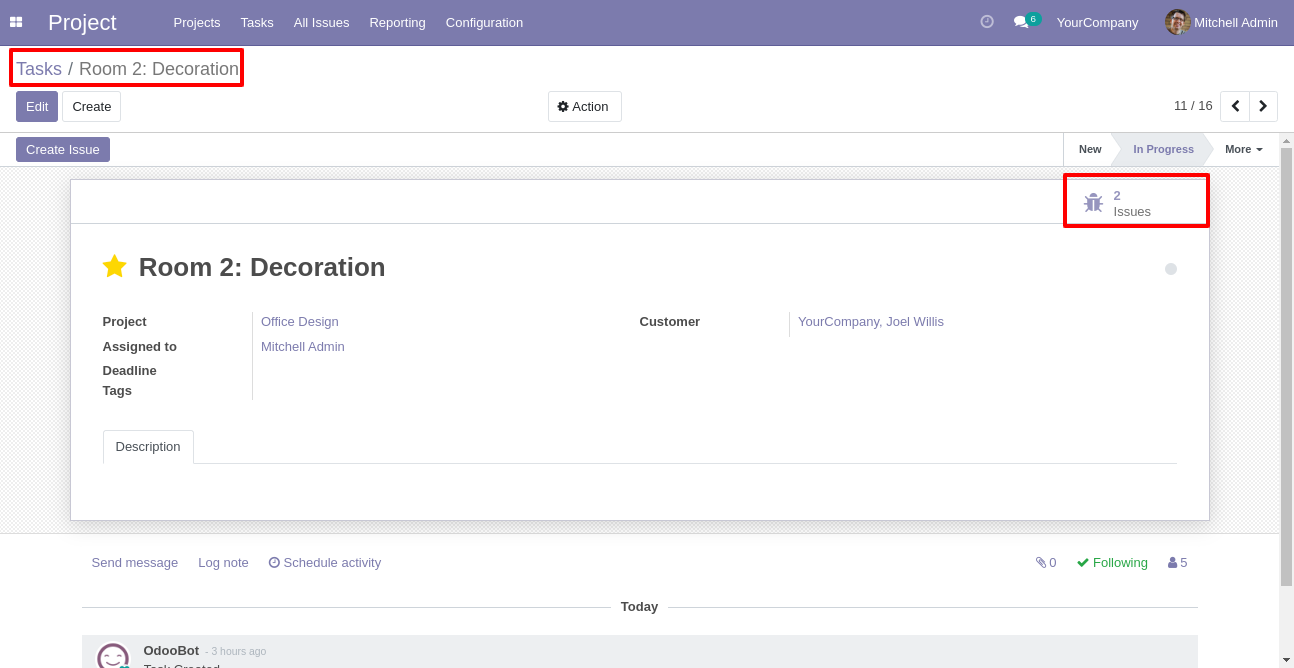Click the grey kanban state dot

pyautogui.click(x=1171, y=269)
